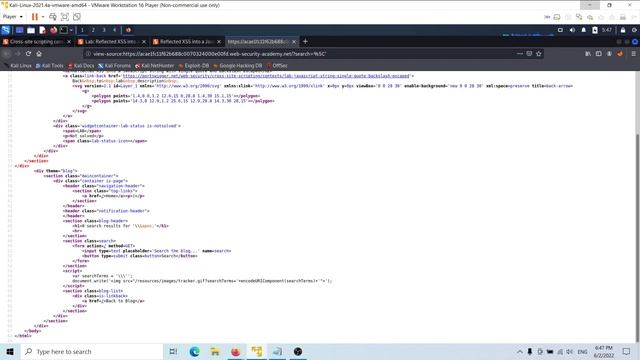Open Kali notifications bell icon
Viewport: 640px width, 360px height.
click(583, 30)
